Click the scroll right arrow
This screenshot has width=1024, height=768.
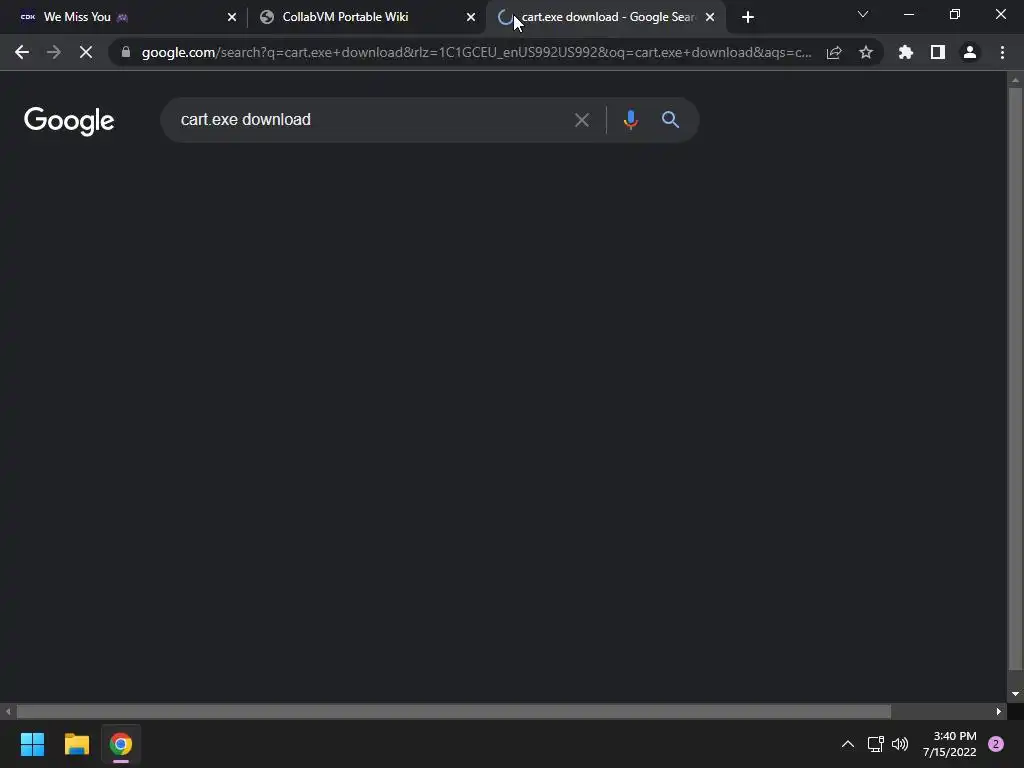click(999, 711)
